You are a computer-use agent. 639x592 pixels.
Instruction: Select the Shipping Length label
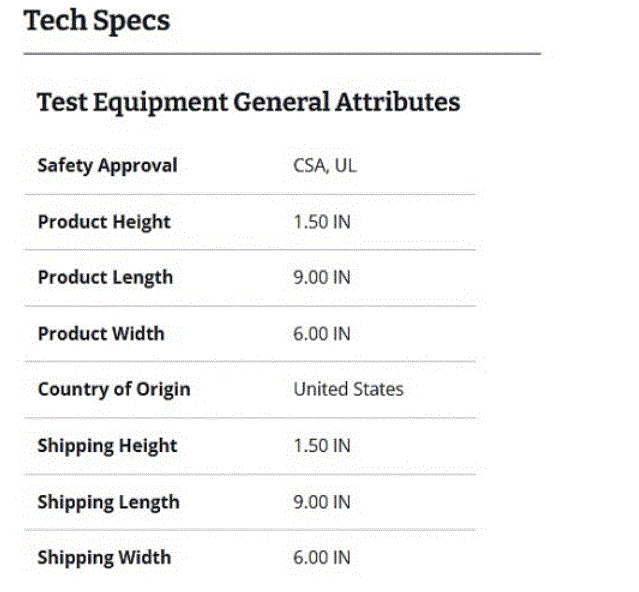coord(108,501)
